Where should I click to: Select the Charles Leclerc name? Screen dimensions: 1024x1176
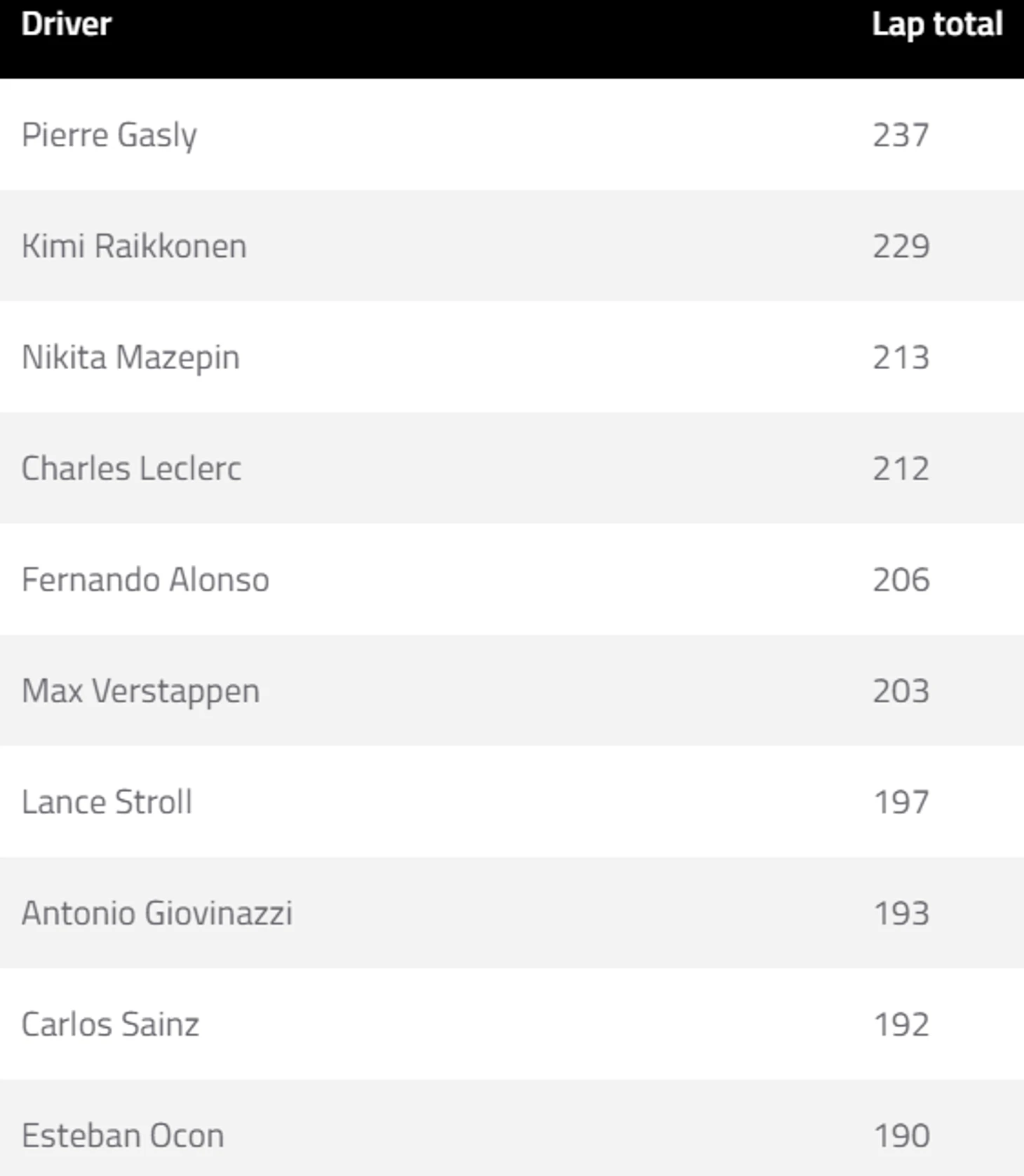point(131,468)
